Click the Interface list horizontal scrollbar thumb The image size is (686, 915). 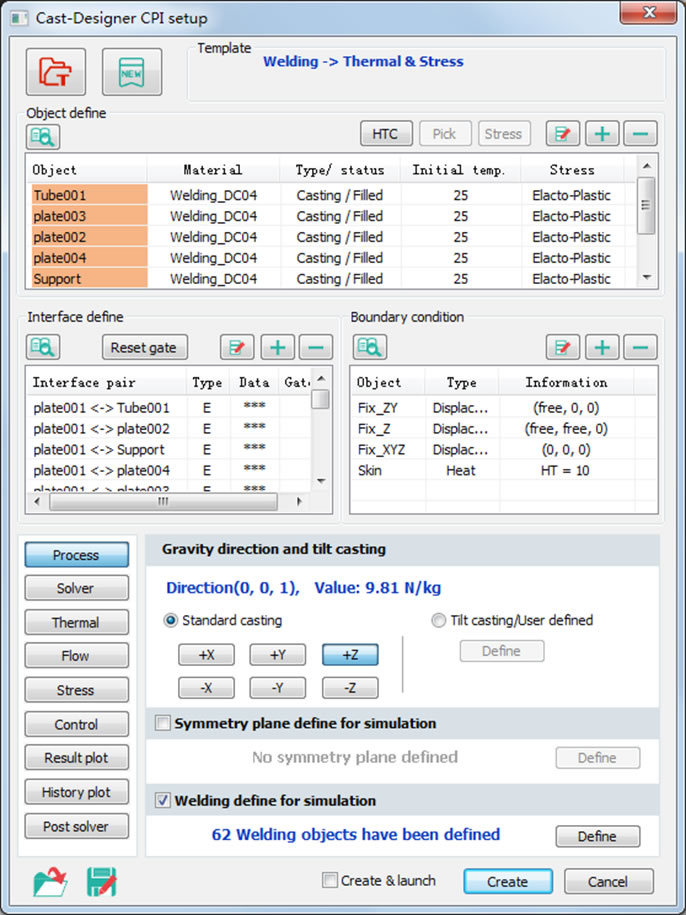tap(163, 501)
